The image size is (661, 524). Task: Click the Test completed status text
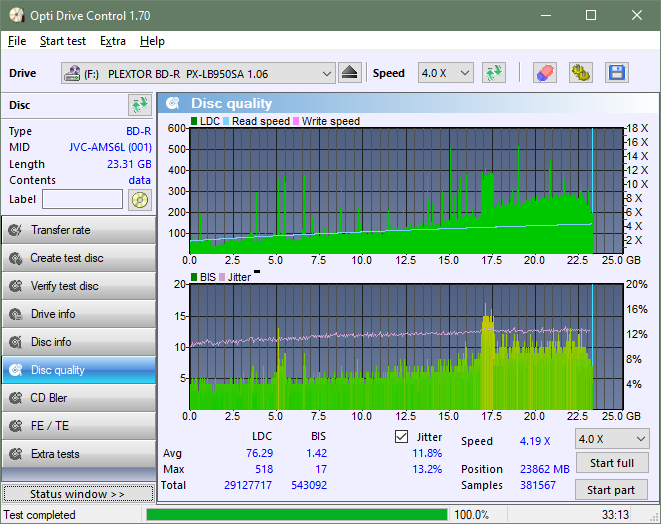40,515
